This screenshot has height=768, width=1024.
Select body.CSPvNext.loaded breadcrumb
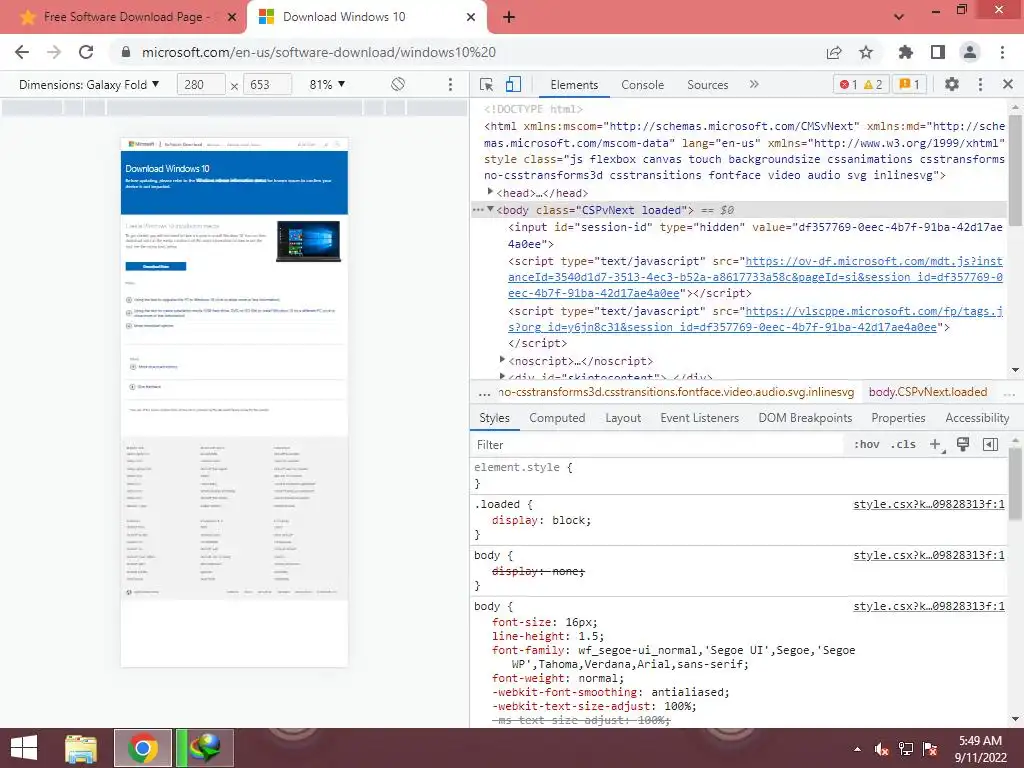[x=928, y=392]
